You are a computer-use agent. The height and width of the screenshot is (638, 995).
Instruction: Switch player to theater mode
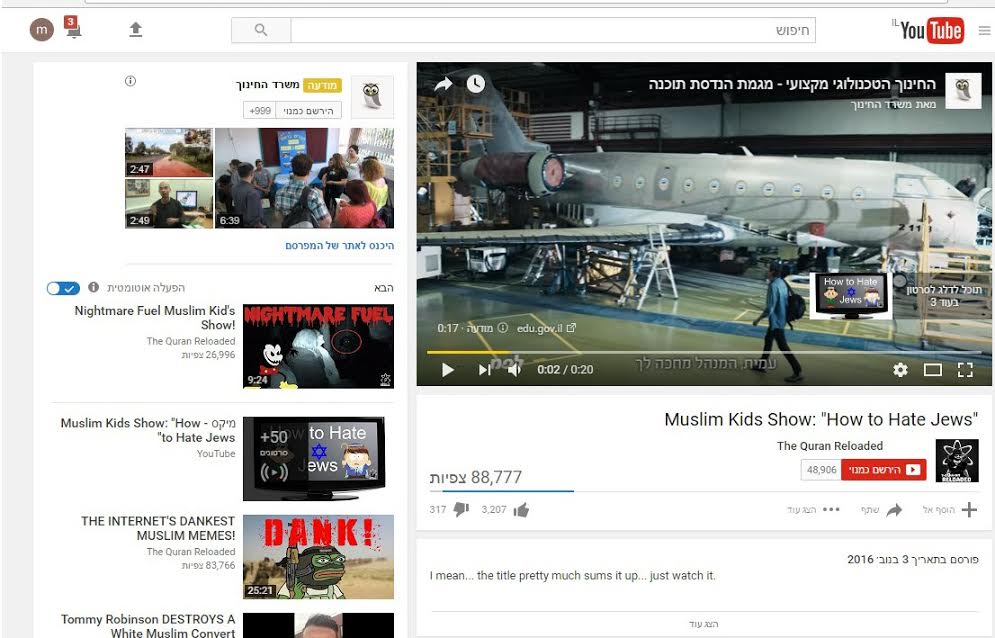click(932, 370)
